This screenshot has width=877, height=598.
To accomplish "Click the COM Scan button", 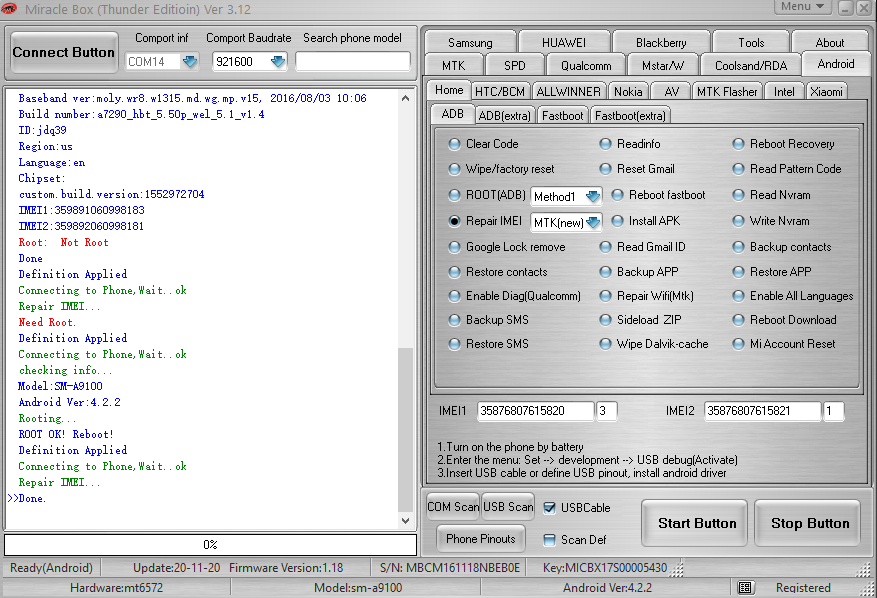I will pyautogui.click(x=453, y=507).
